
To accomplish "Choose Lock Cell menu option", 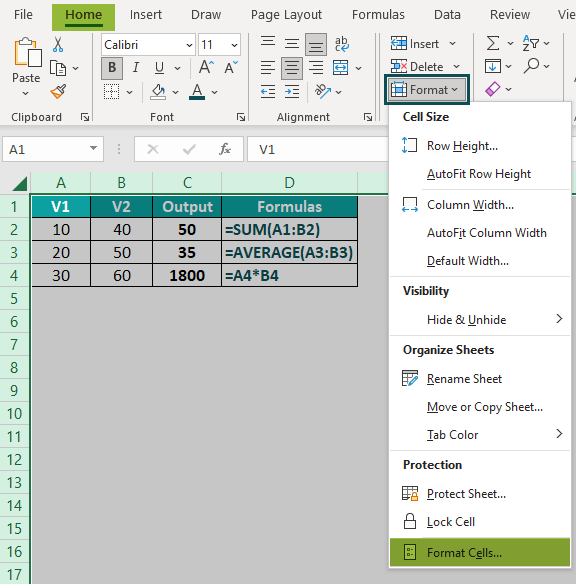I will pyautogui.click(x=480, y=521).
